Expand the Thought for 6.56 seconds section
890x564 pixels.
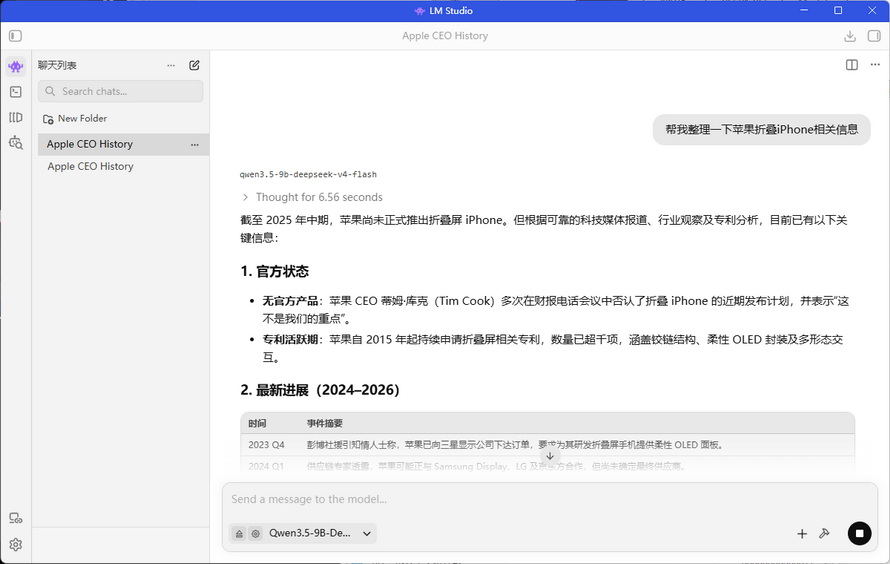point(312,197)
